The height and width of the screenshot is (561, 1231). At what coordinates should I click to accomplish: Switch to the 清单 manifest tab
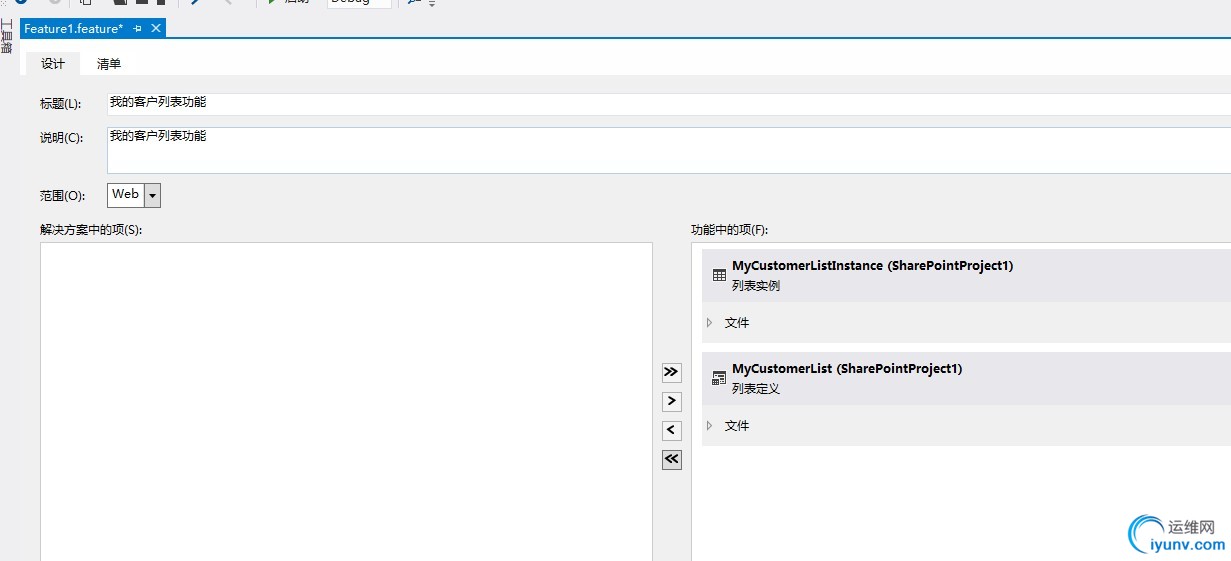(109, 64)
